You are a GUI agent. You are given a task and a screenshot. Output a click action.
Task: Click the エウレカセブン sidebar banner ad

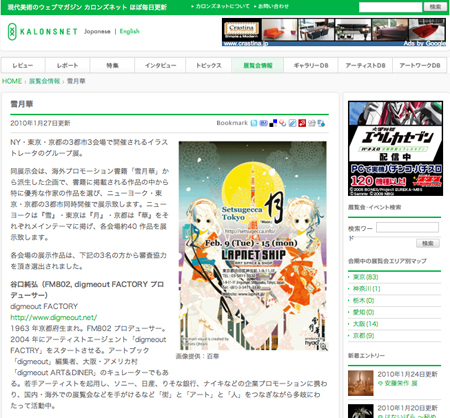point(395,148)
